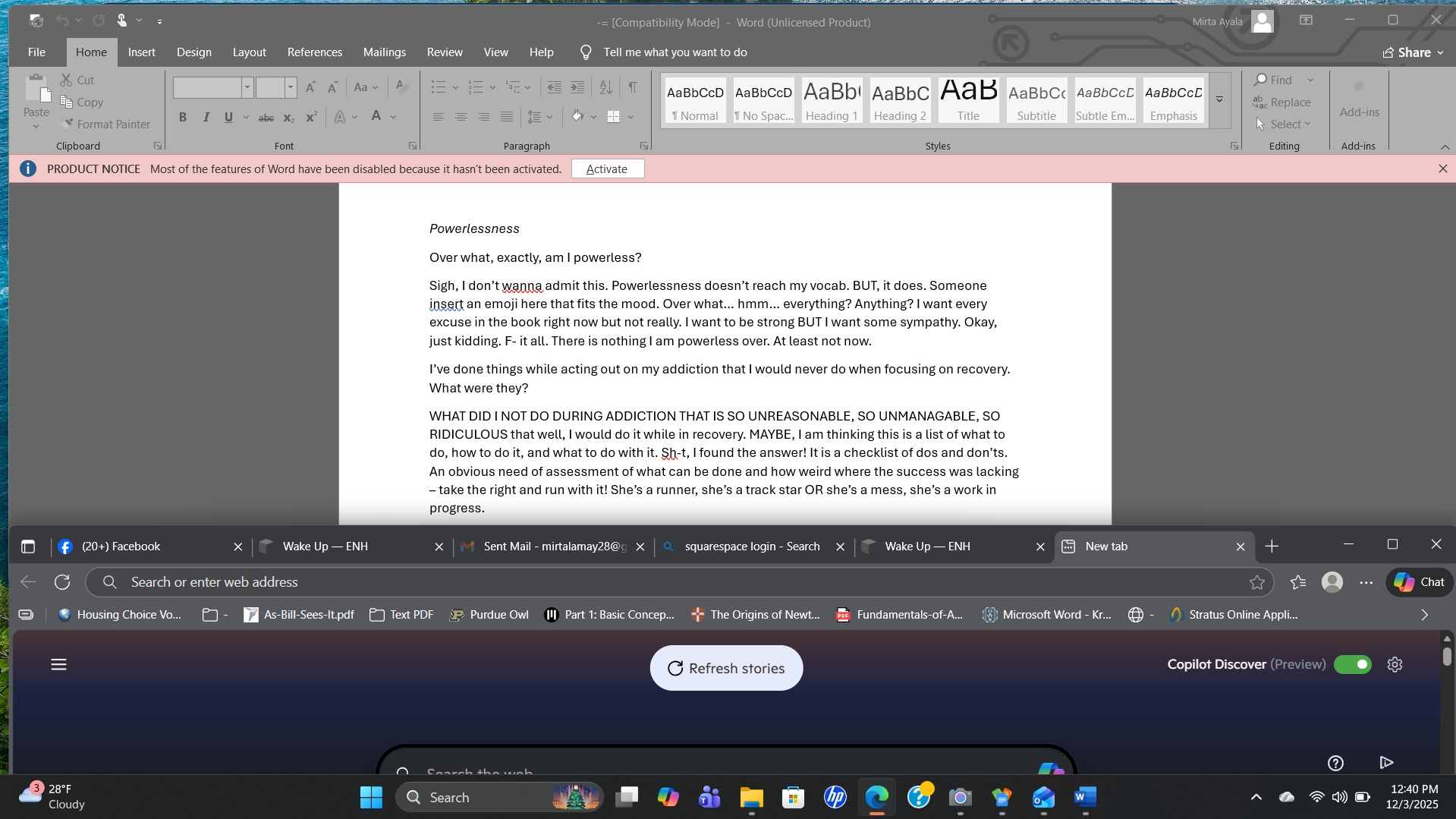Apply strikethrough formatting
The height and width of the screenshot is (819, 1456).
click(x=266, y=117)
